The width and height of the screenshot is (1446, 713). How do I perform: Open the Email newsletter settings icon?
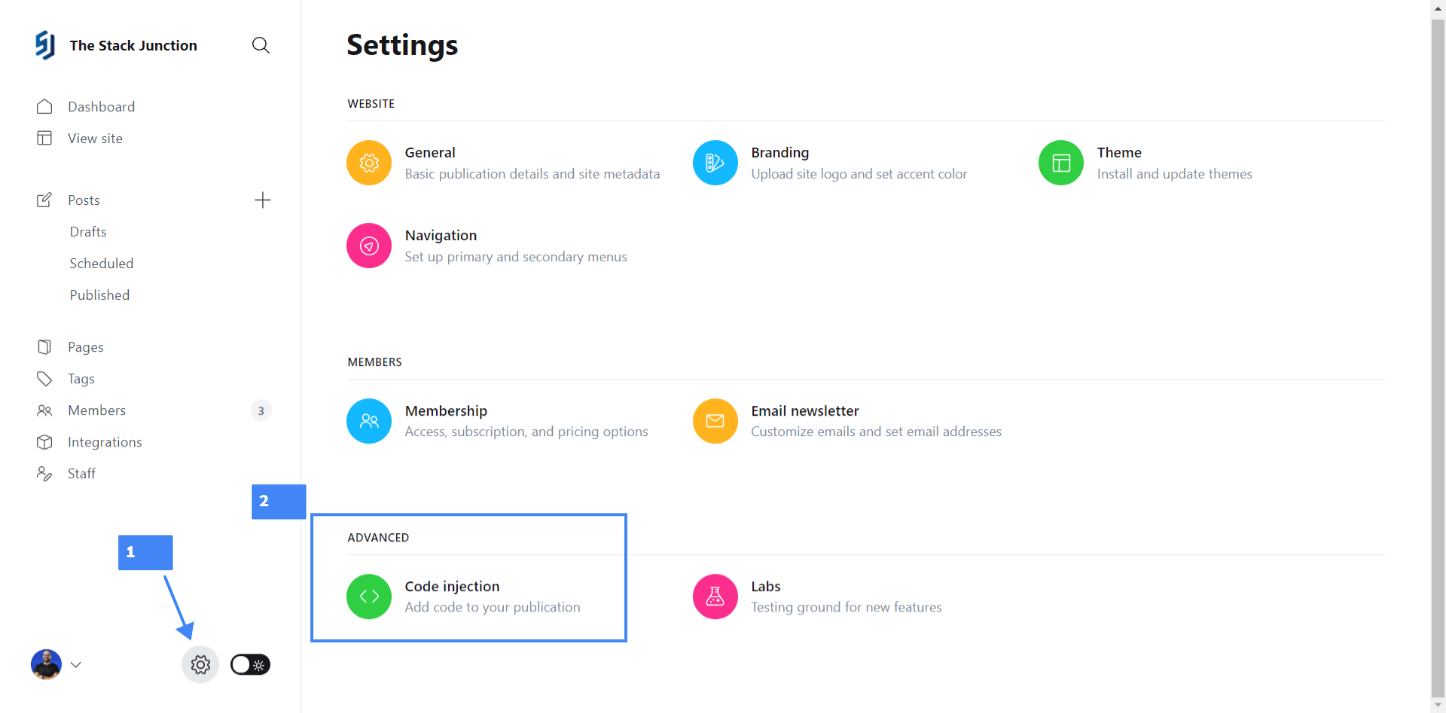[x=715, y=420]
